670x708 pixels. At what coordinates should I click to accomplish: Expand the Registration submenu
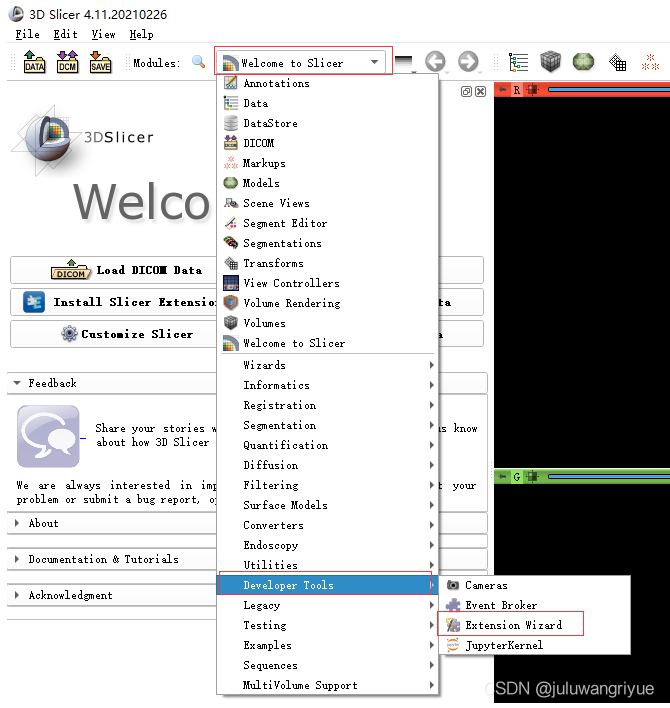[327, 405]
